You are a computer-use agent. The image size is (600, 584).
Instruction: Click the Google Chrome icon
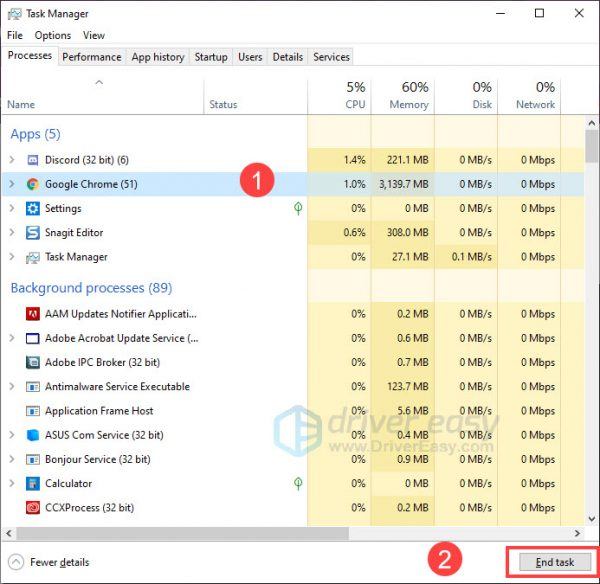pos(33,184)
